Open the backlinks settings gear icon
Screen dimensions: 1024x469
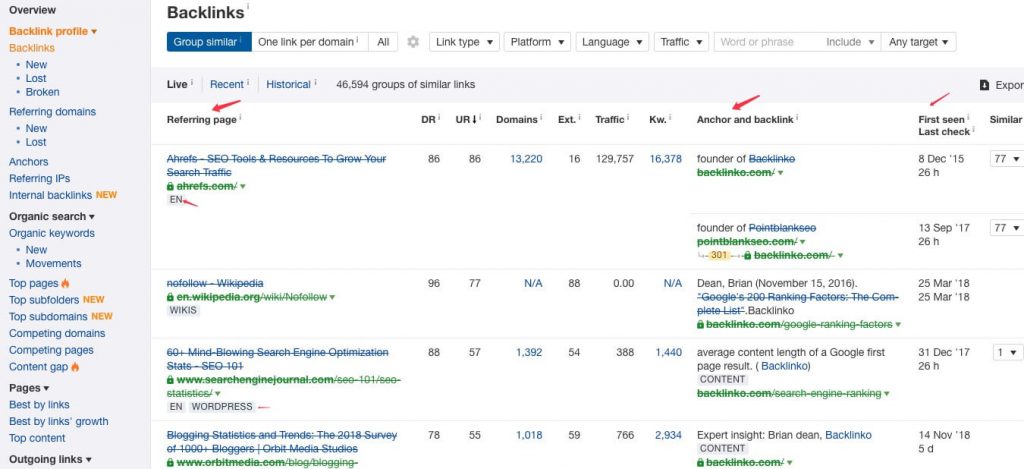pos(413,42)
